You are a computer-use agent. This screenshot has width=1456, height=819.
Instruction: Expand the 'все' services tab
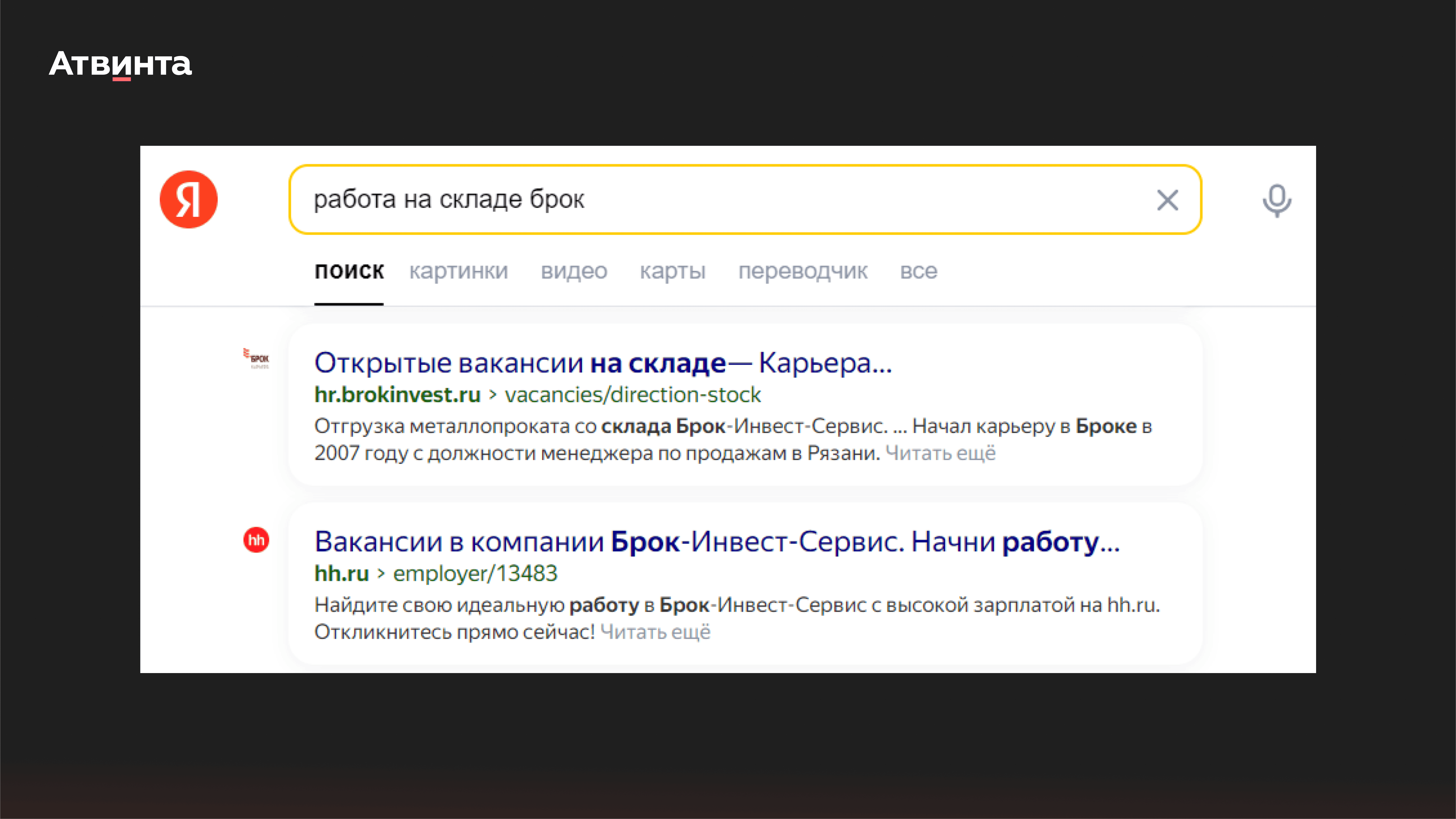[918, 271]
